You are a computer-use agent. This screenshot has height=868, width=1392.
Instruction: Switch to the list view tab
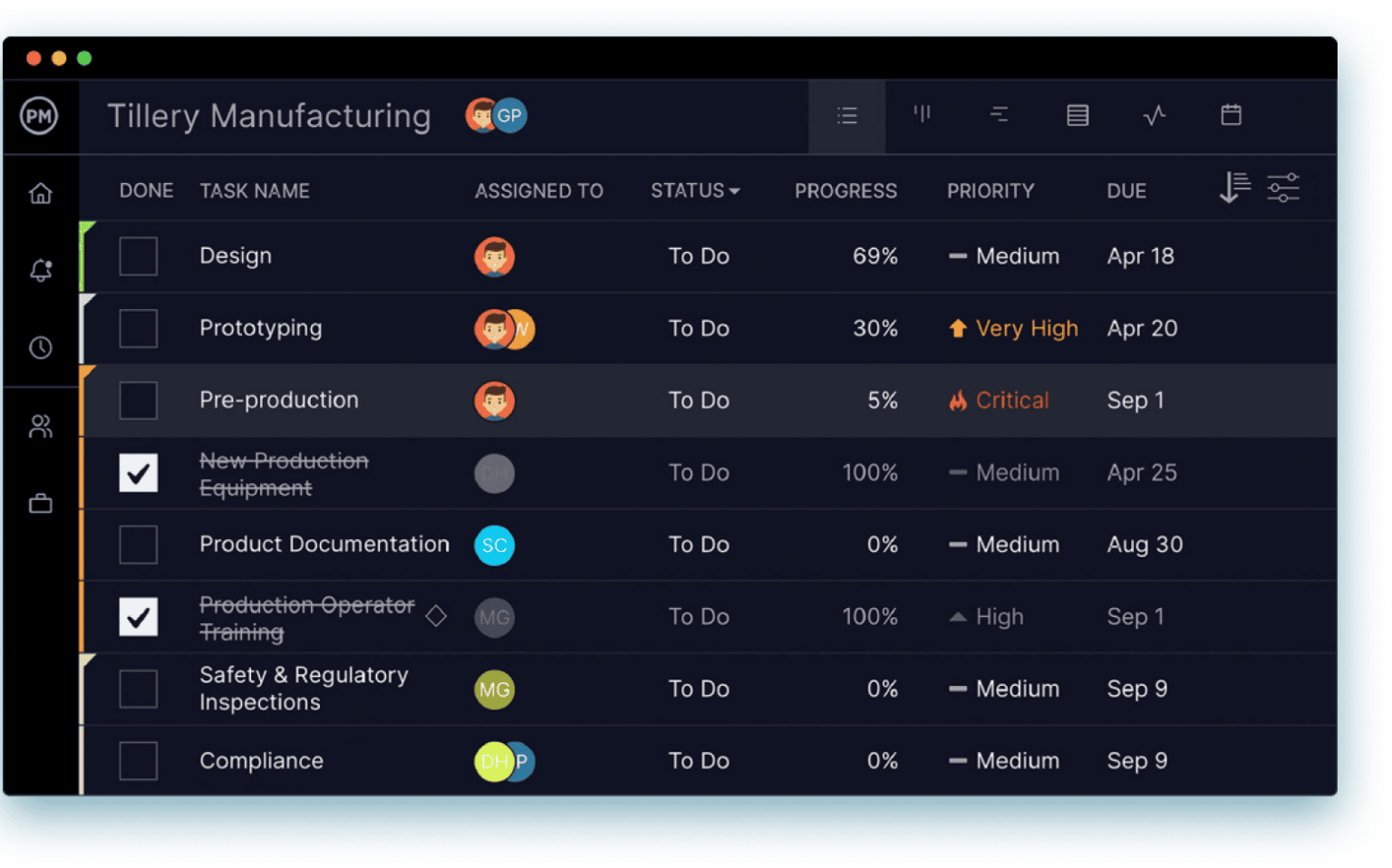pos(846,115)
